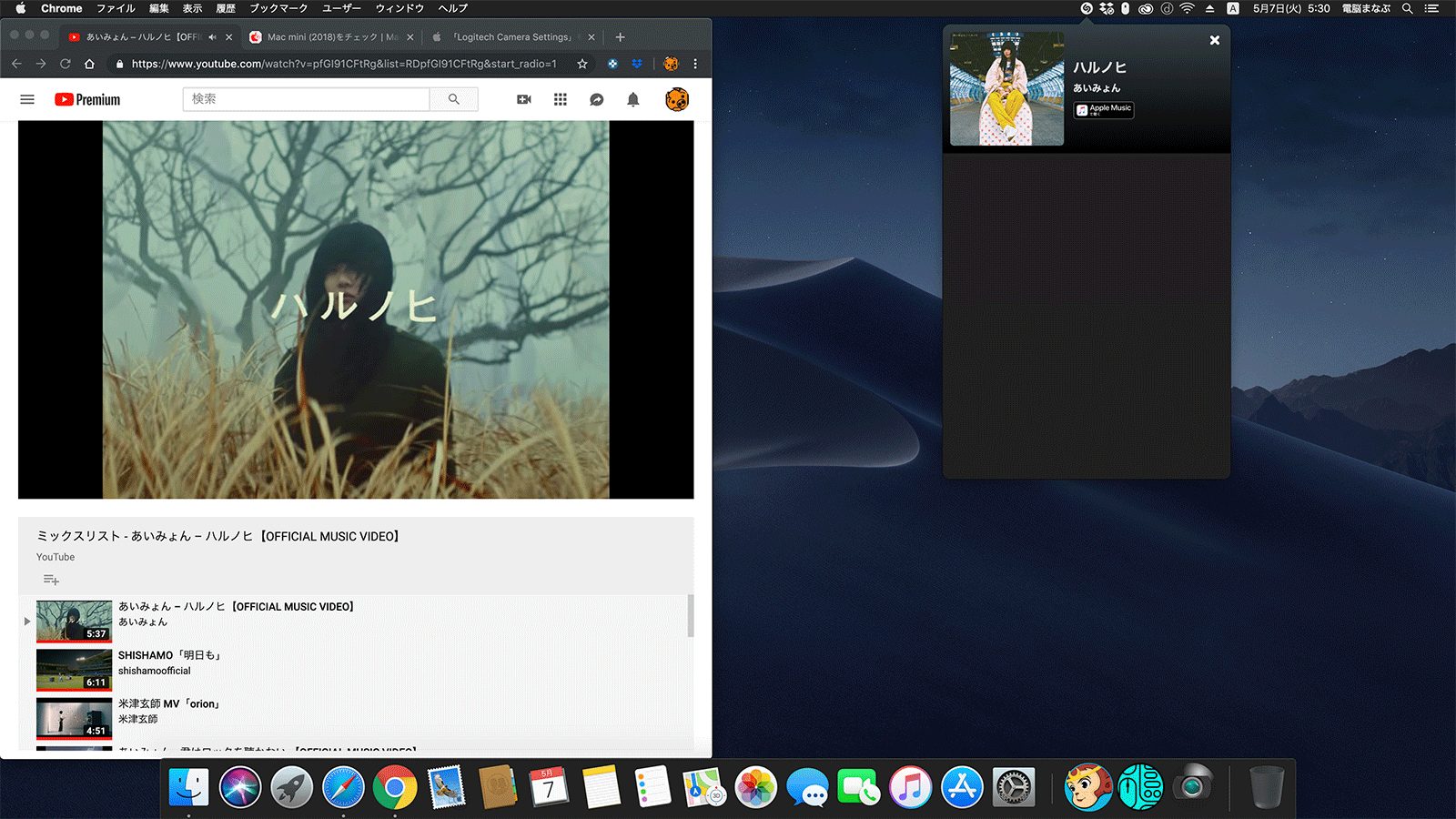
Task: Open the YouTube notifications bell
Action: [633, 99]
